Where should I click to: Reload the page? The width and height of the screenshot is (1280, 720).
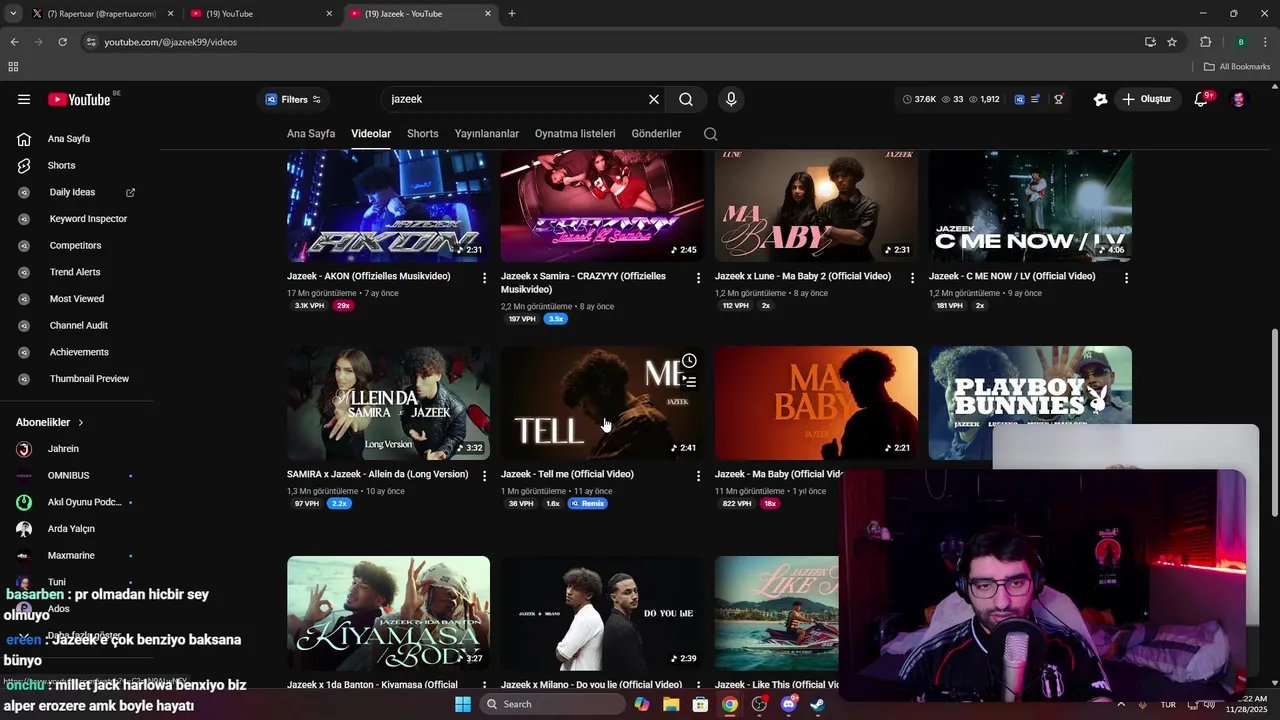(62, 42)
